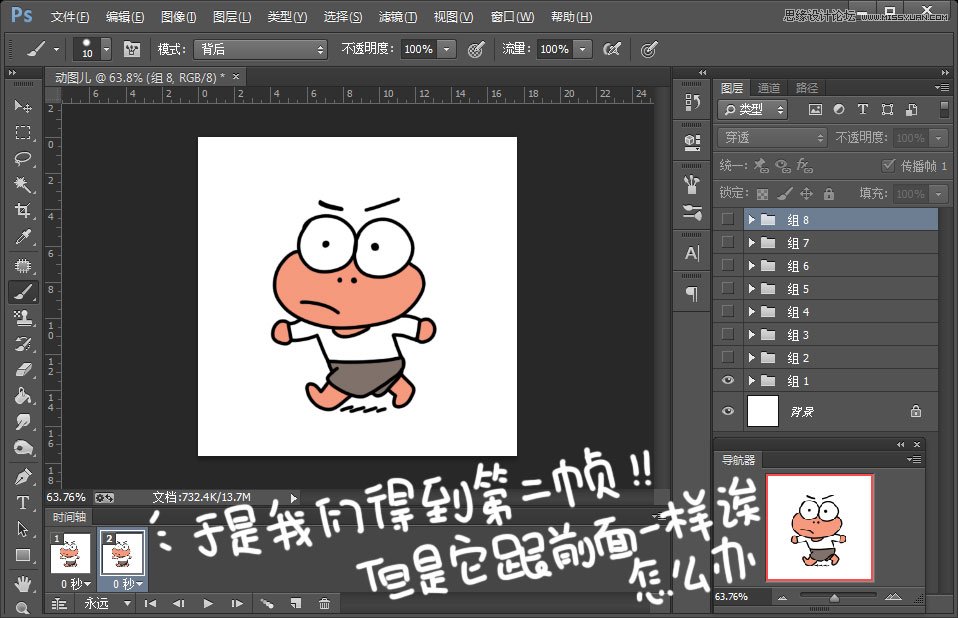Open the 滤镜 menu
Screen dimensions: 958x618
(398, 17)
